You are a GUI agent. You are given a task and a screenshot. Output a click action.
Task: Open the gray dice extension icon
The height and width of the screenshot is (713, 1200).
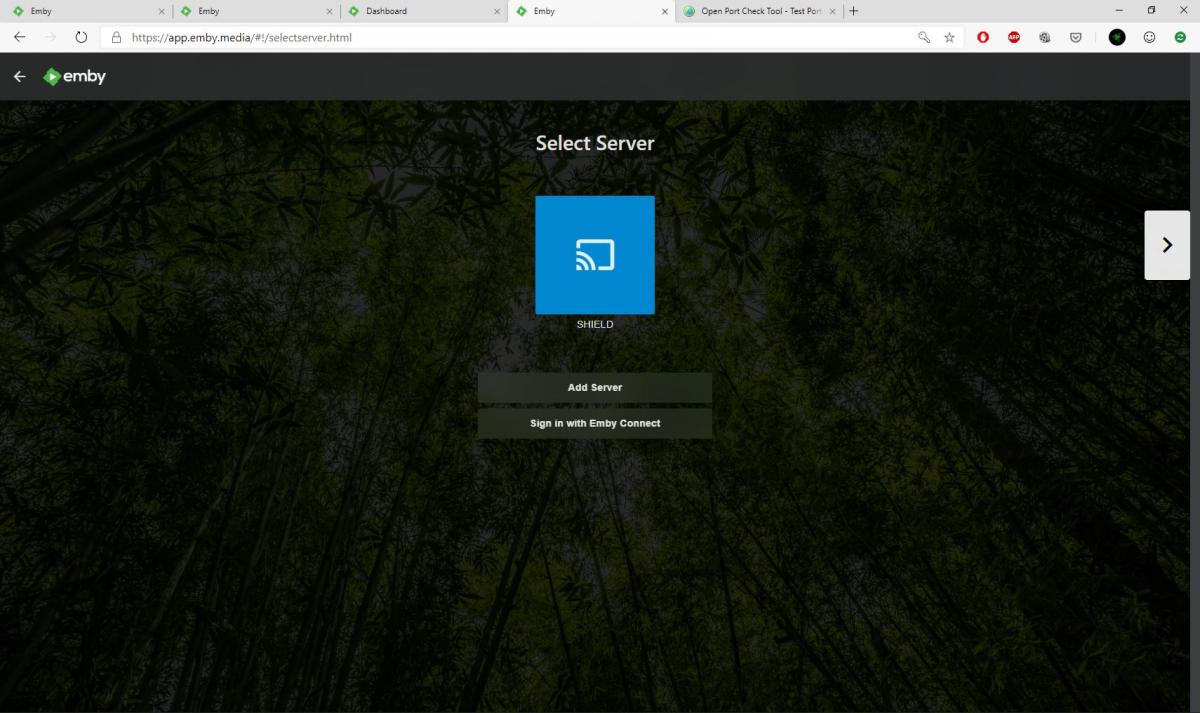pos(1044,38)
